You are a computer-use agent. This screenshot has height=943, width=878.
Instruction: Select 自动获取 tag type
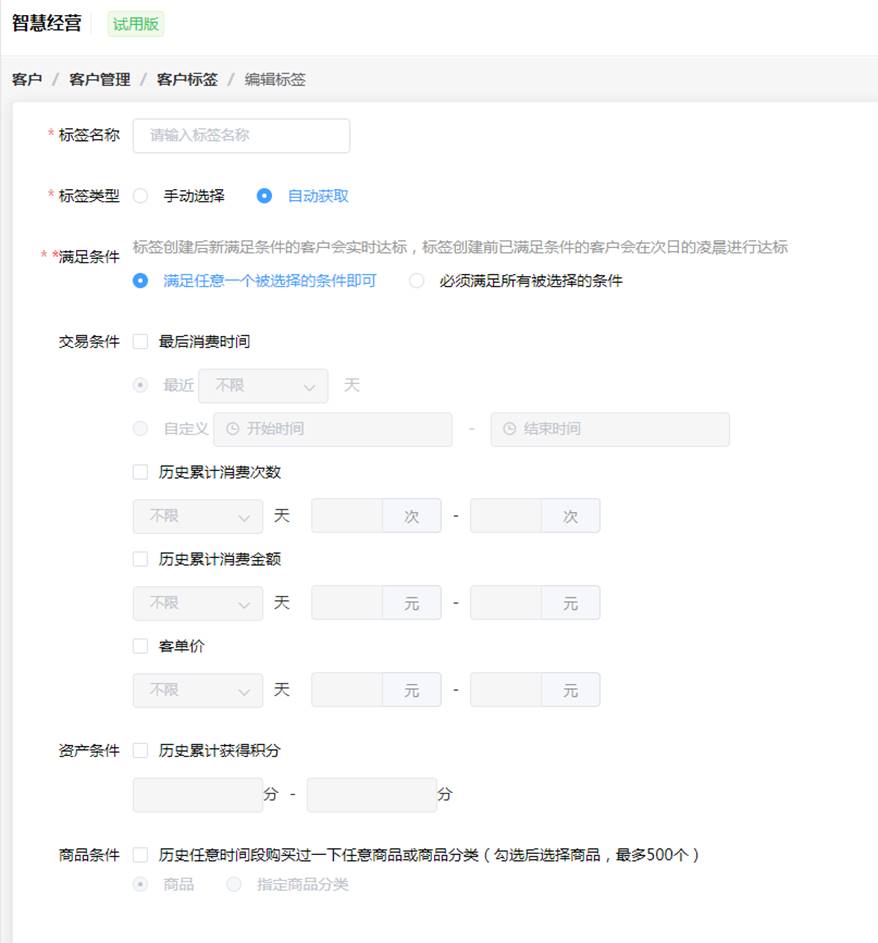click(x=264, y=196)
